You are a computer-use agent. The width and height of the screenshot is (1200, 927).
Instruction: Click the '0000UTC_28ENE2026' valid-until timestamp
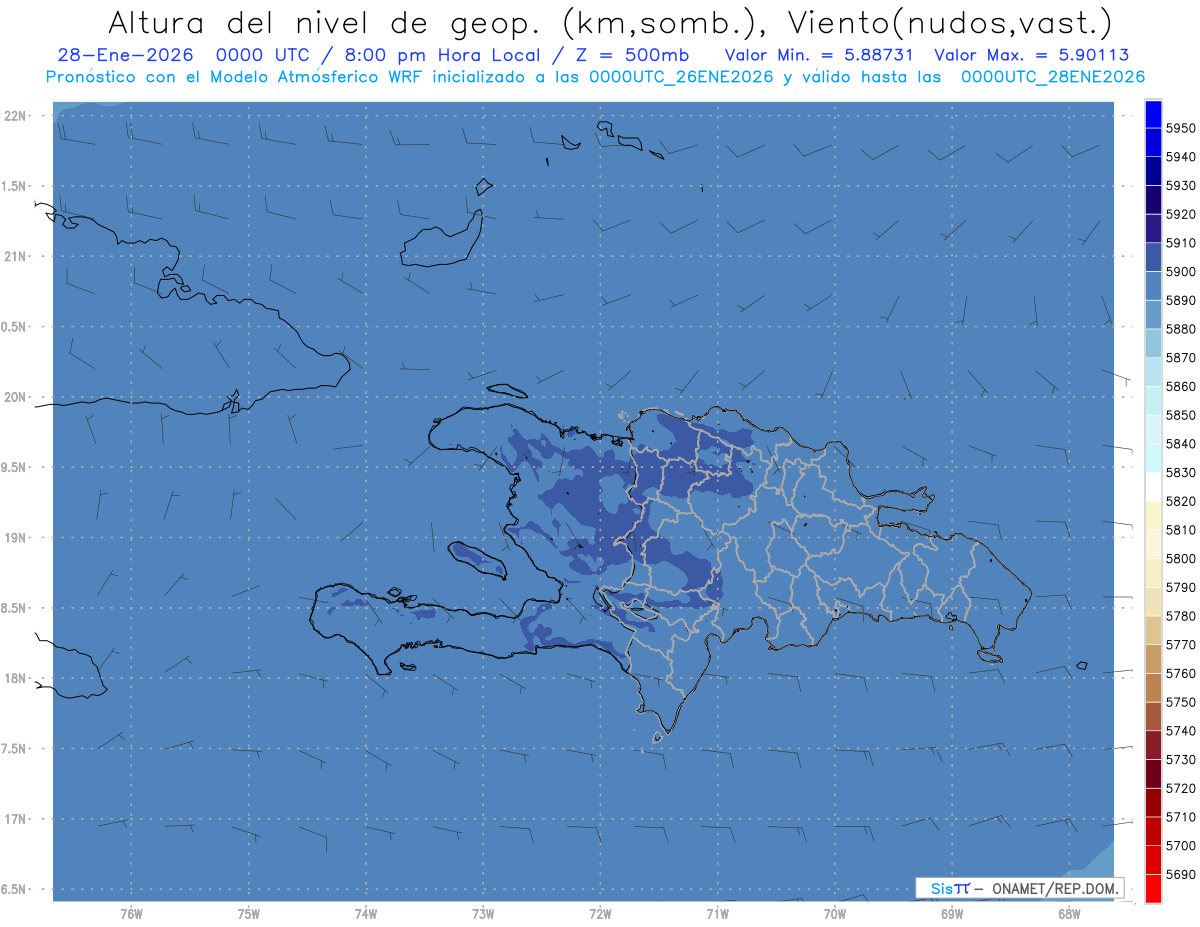coord(1053,76)
